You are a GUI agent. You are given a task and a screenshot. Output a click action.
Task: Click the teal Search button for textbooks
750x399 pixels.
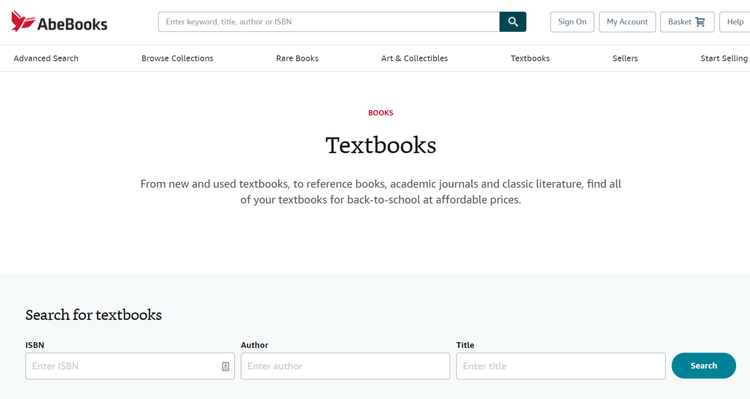pyautogui.click(x=704, y=366)
